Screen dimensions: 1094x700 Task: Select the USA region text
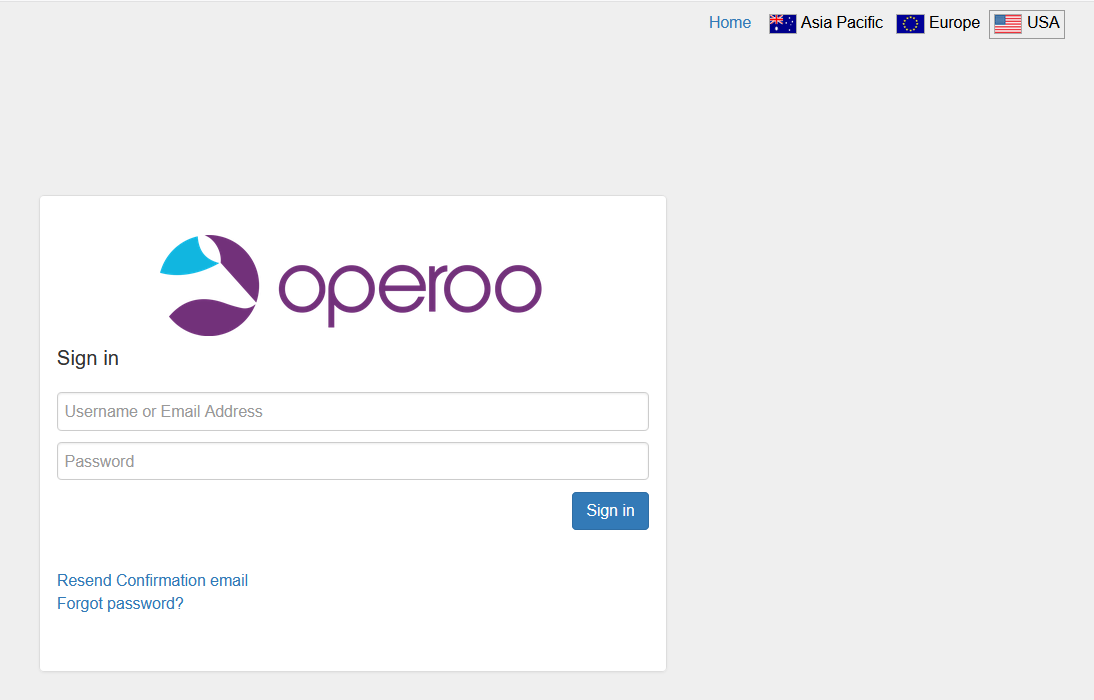click(1043, 22)
